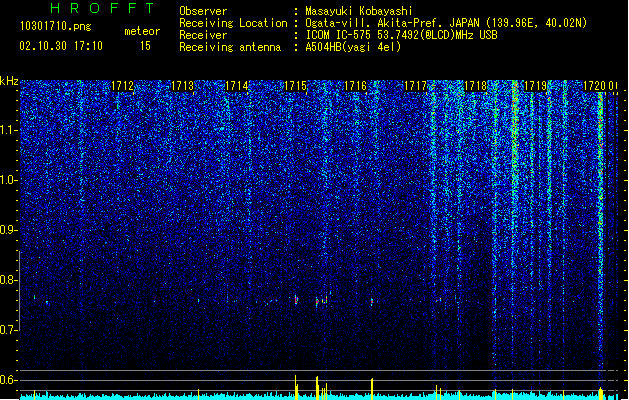629x400 pixels.
Task: Click the 1718 time marker
Action: tap(475, 86)
